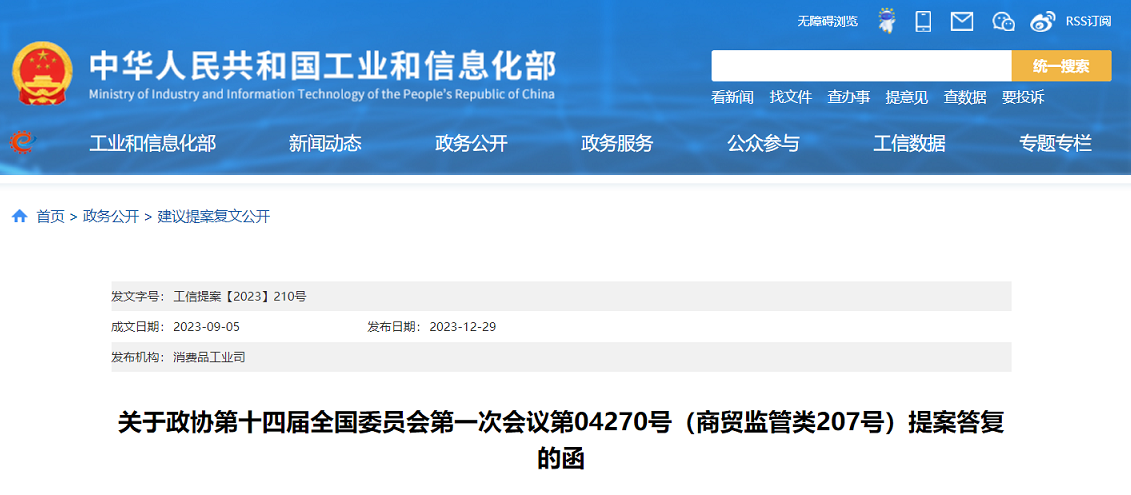Open the 公众参与 menu item
Screen dimensions: 1131x495
[763, 143]
